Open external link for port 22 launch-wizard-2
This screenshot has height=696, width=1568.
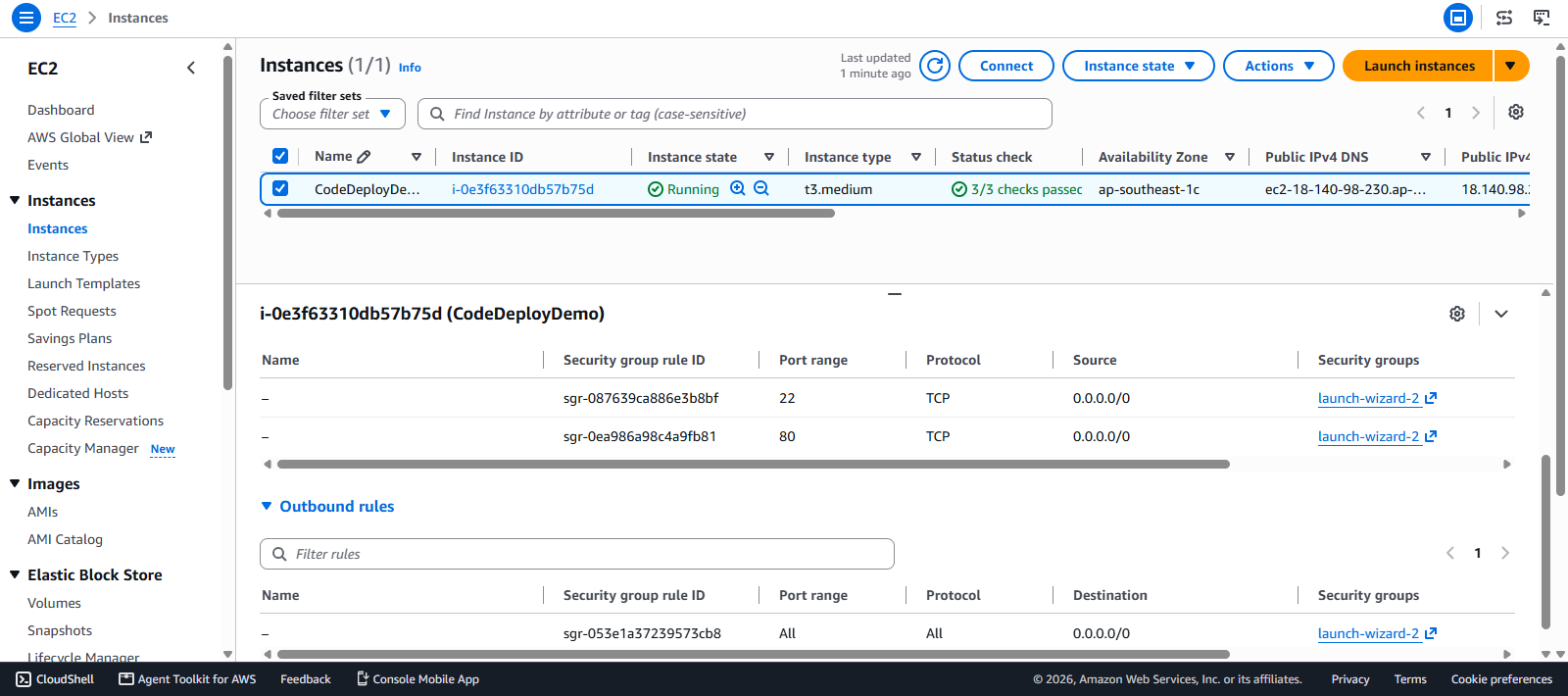[x=1431, y=398]
